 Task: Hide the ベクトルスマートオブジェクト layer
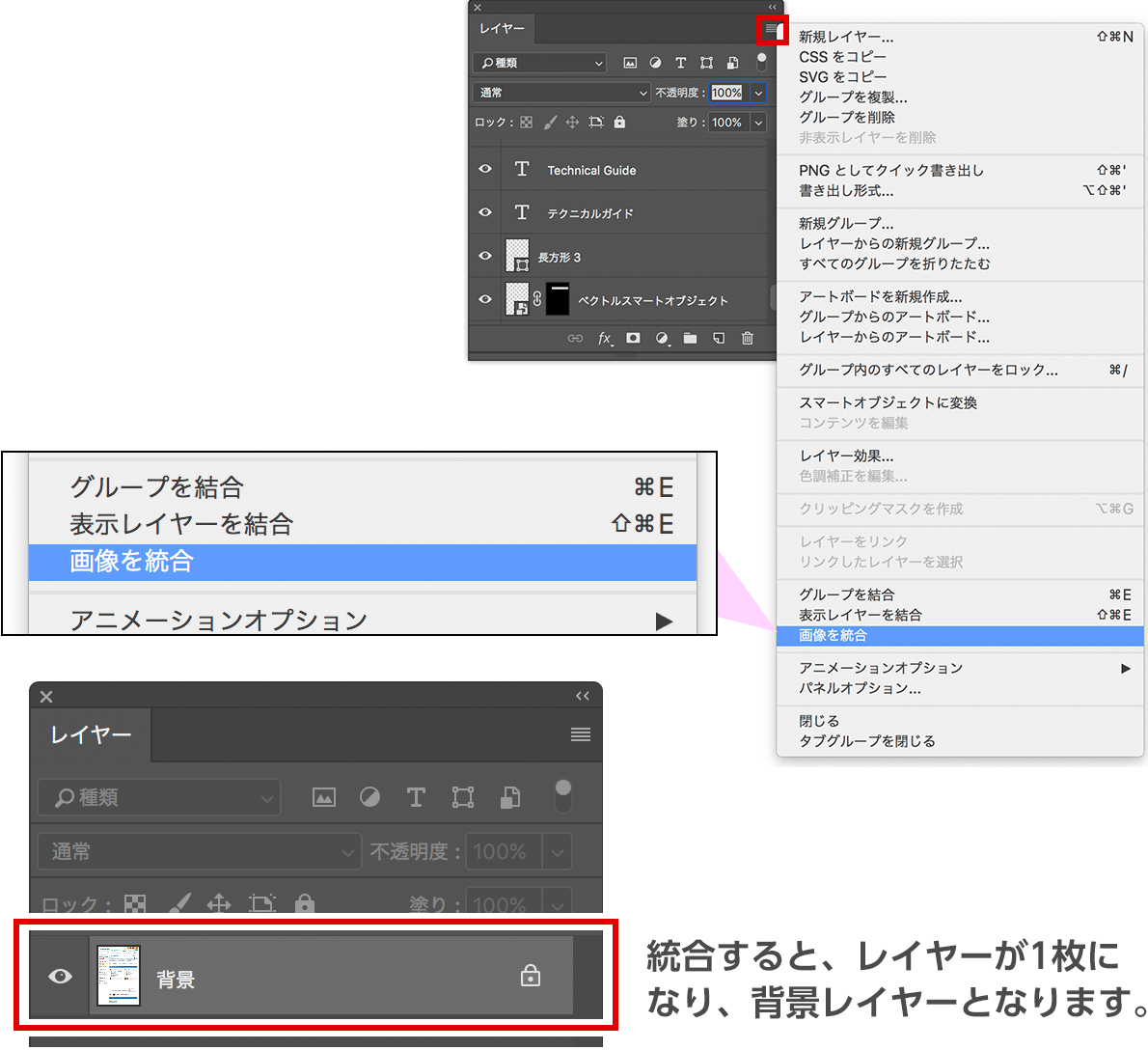point(484,299)
